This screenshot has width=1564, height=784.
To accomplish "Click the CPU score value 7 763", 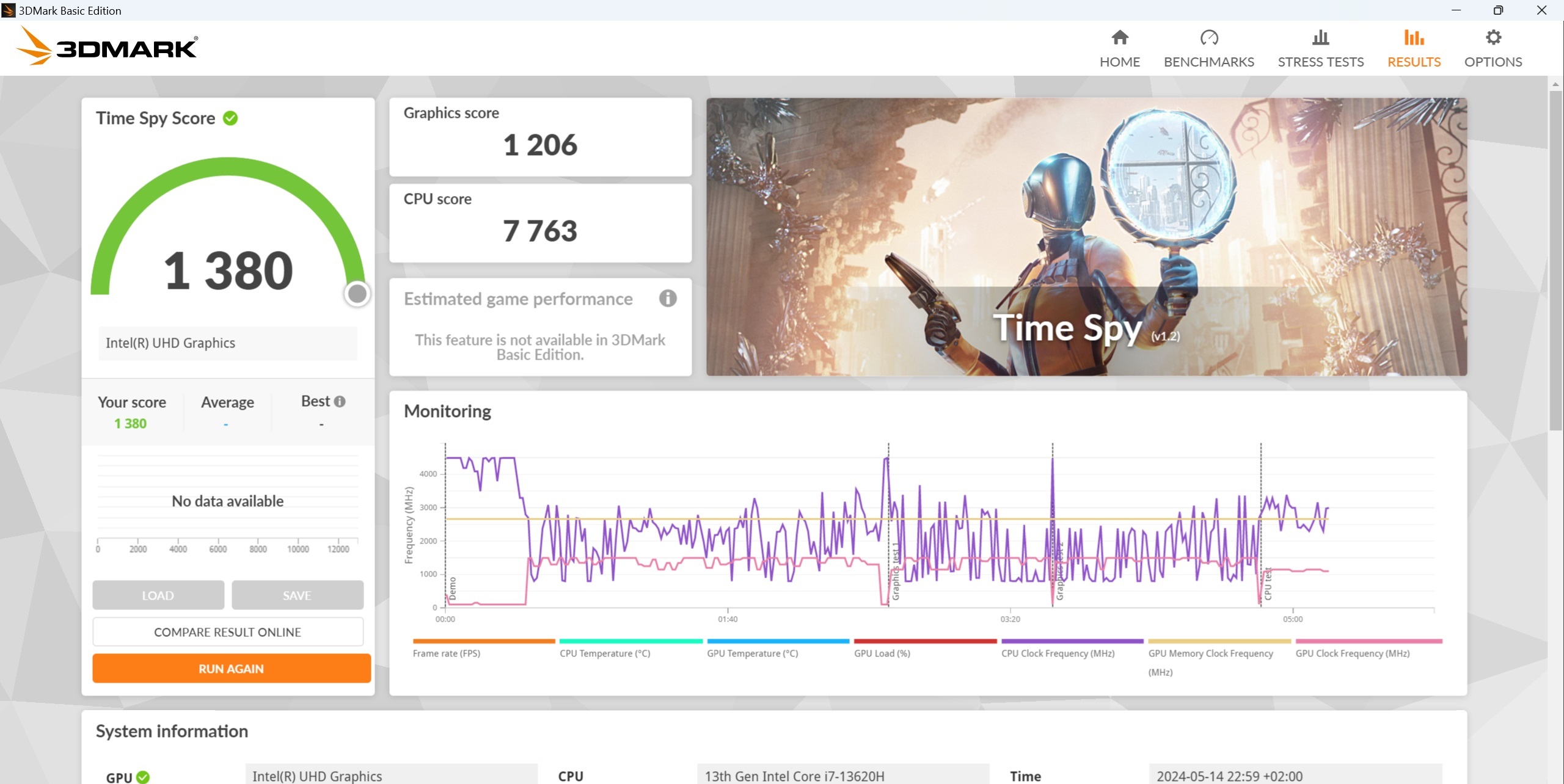I will point(540,231).
